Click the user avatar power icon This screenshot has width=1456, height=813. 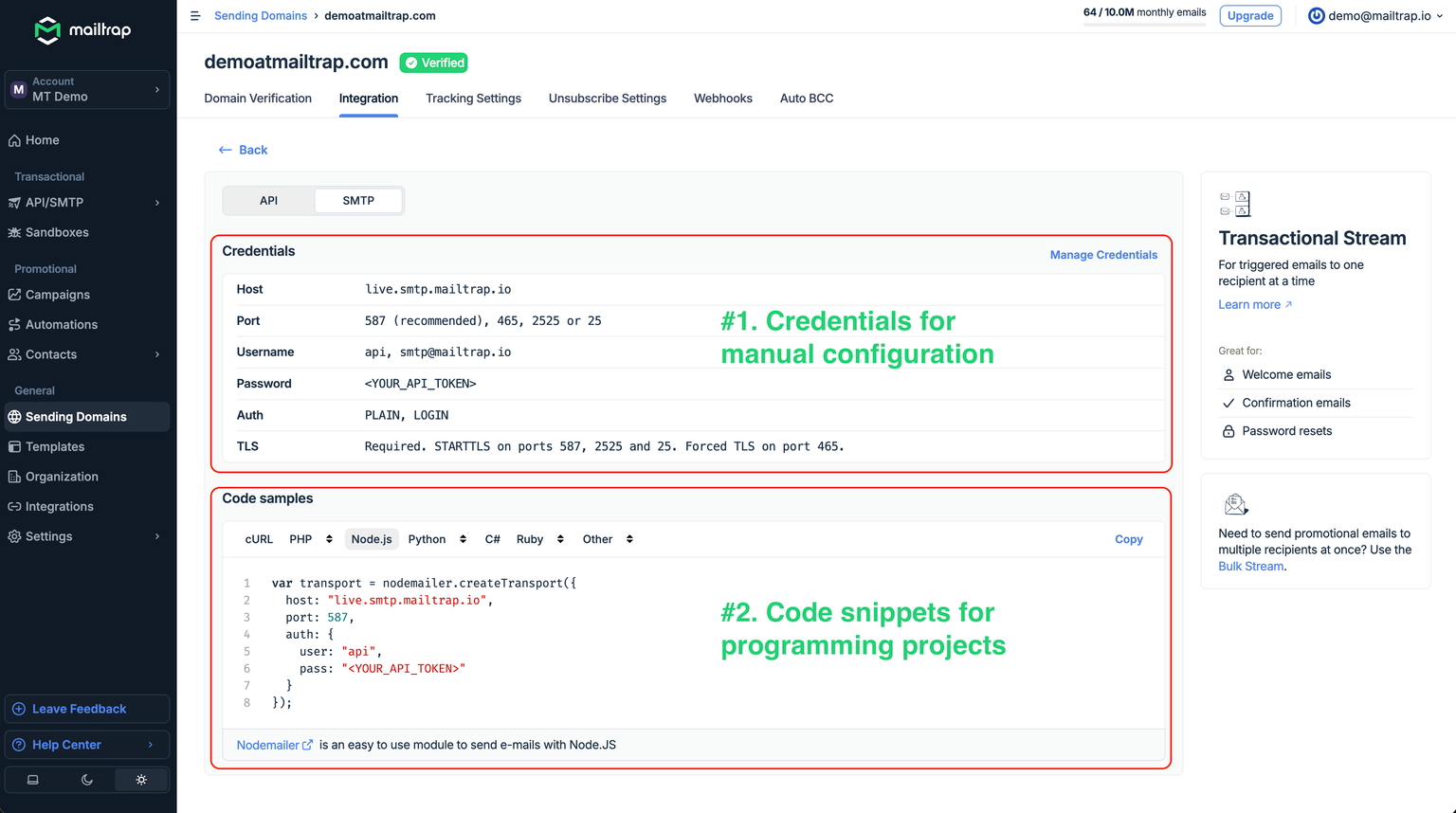coord(1317,16)
